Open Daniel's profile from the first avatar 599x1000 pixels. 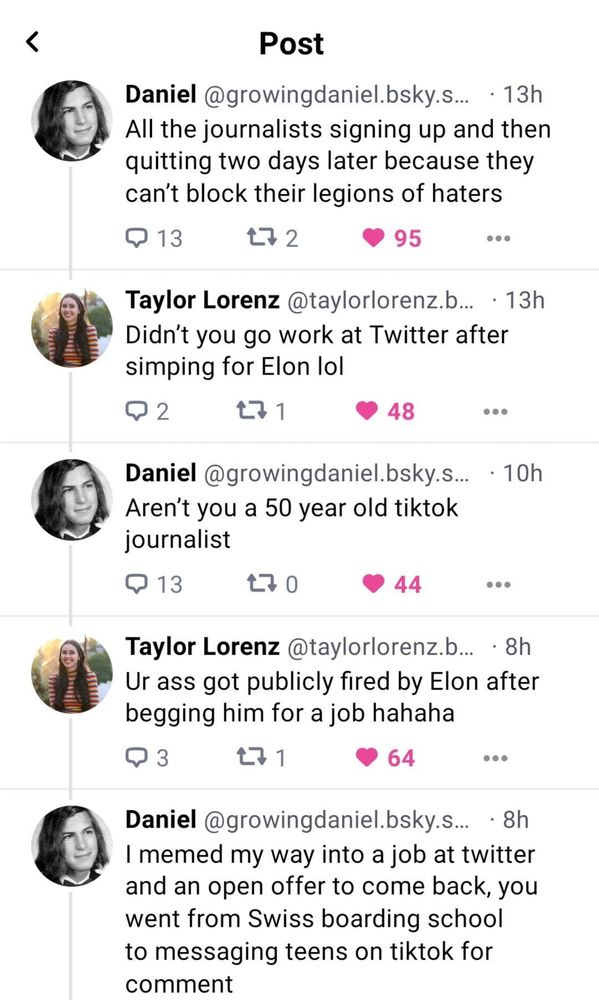[x=71, y=120]
